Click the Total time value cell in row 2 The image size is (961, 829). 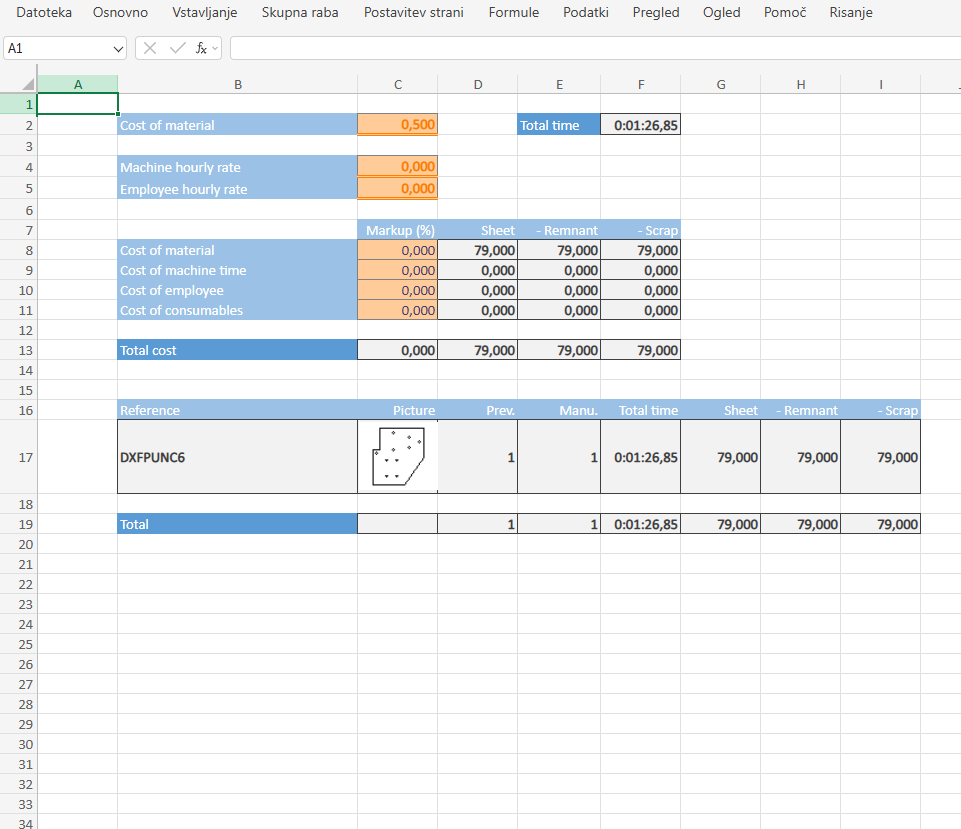click(x=640, y=125)
